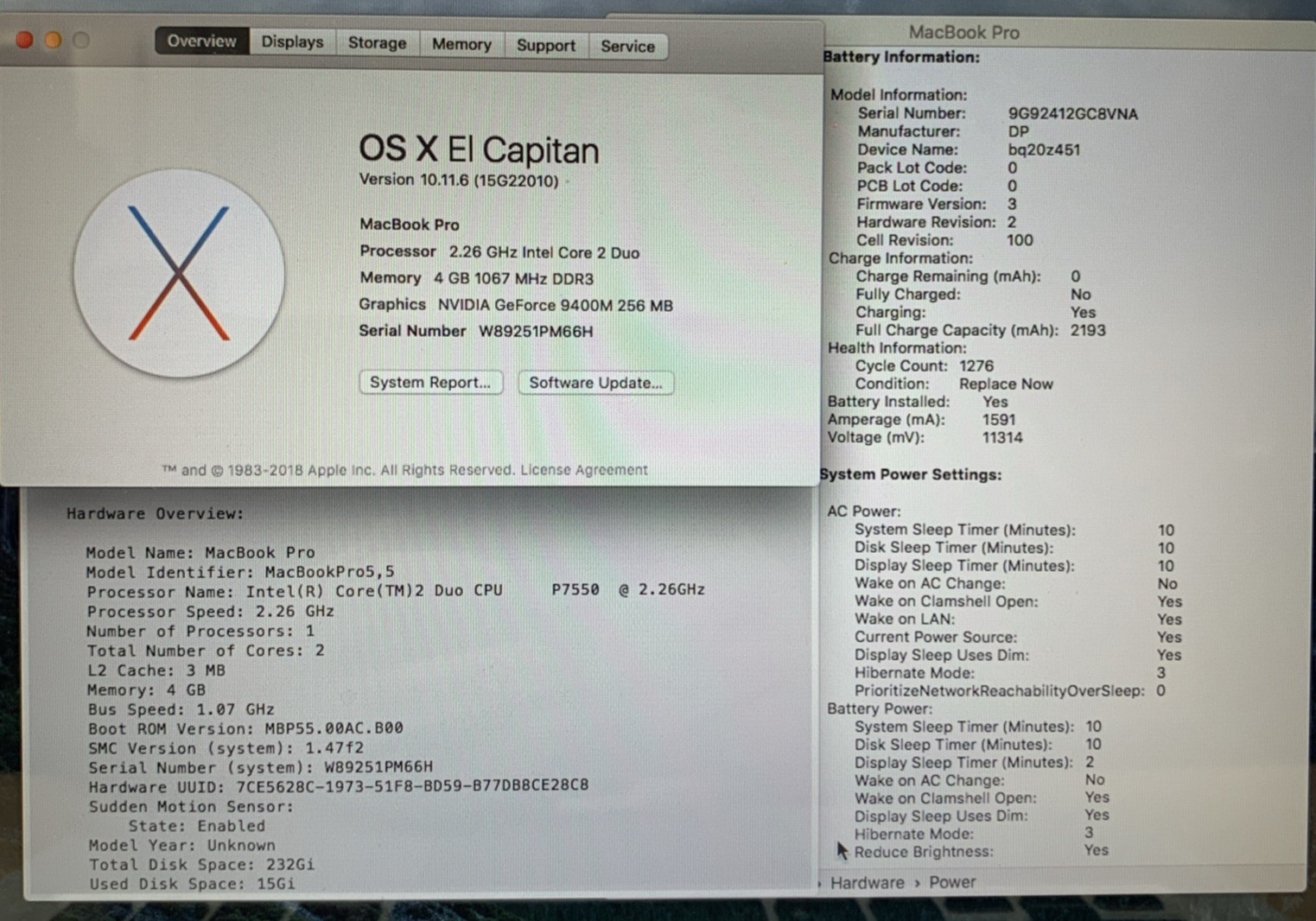Click "State: Enabled" under Sudden Motion Sensor
The width and height of the screenshot is (1316, 921).
(196, 826)
